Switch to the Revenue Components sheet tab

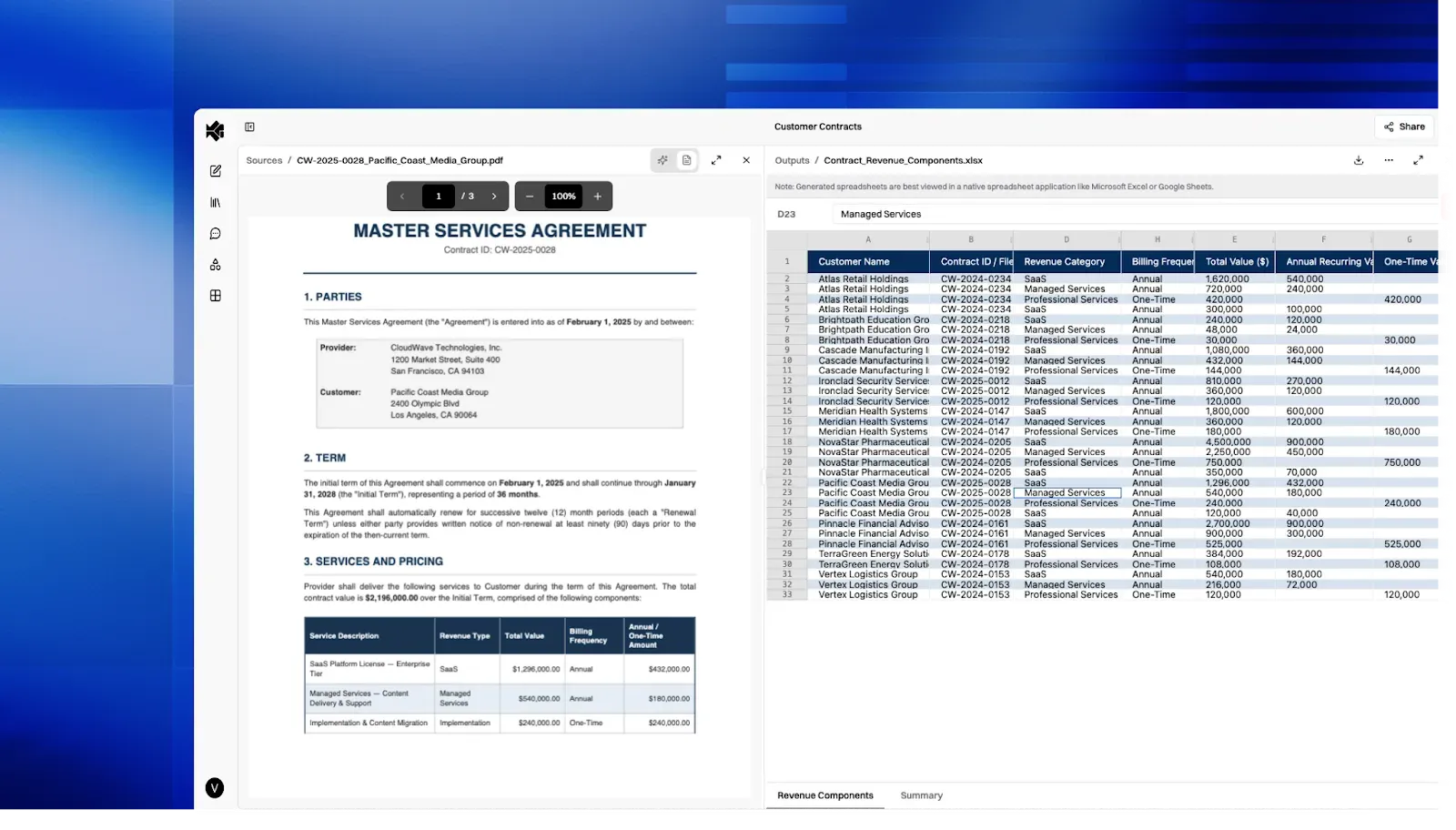tap(825, 795)
